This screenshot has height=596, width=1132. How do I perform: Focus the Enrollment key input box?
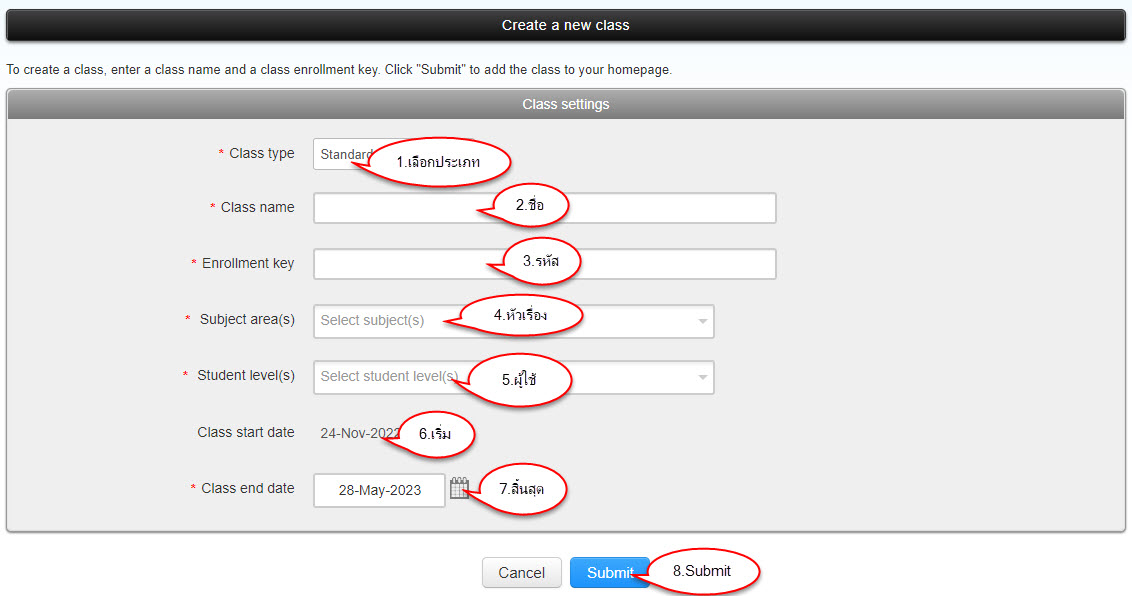coord(400,264)
